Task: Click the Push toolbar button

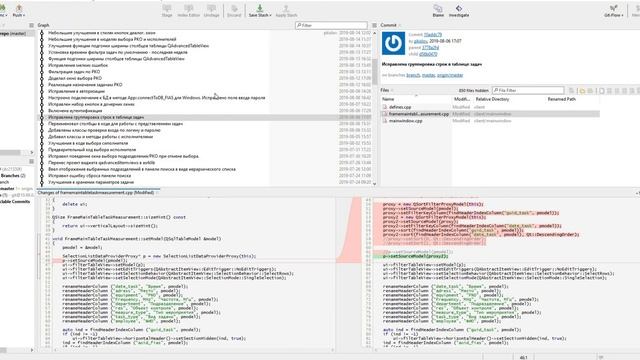Action: pyautogui.click(x=18, y=10)
